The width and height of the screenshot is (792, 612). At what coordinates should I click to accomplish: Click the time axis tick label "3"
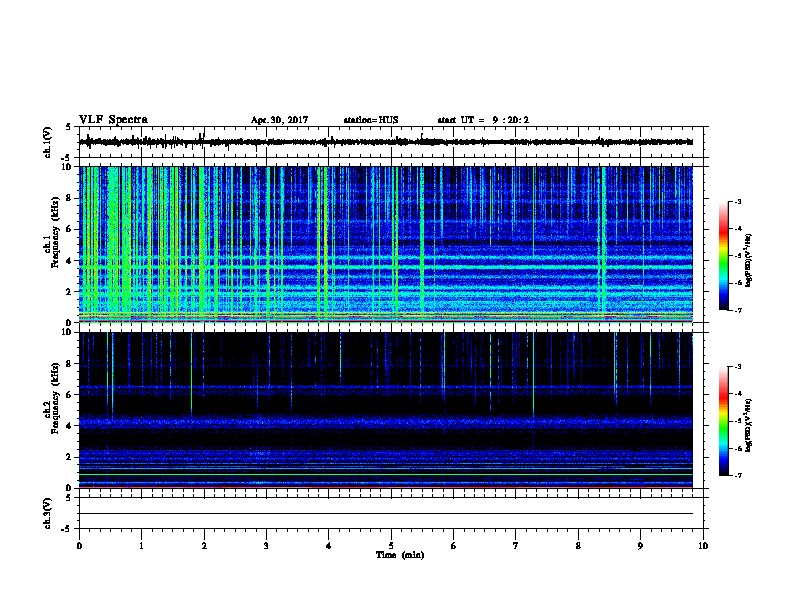266,546
